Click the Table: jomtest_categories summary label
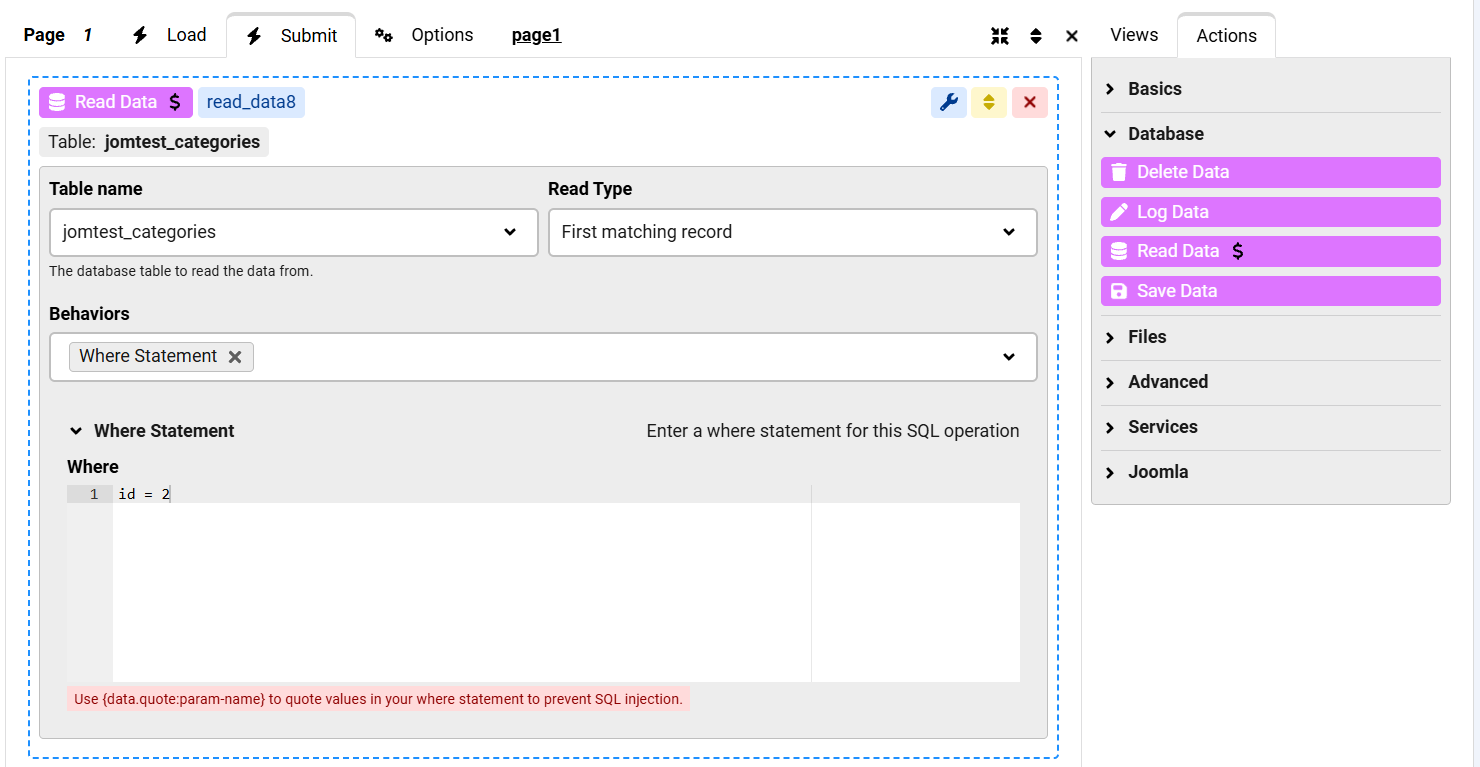The width and height of the screenshot is (1480, 767). (x=154, y=142)
